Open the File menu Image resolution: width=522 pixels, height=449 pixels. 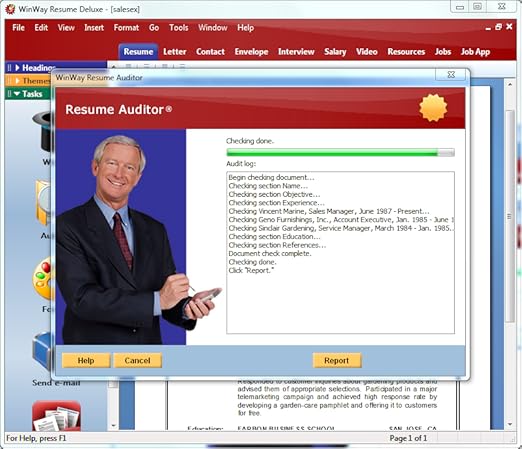[x=18, y=28]
